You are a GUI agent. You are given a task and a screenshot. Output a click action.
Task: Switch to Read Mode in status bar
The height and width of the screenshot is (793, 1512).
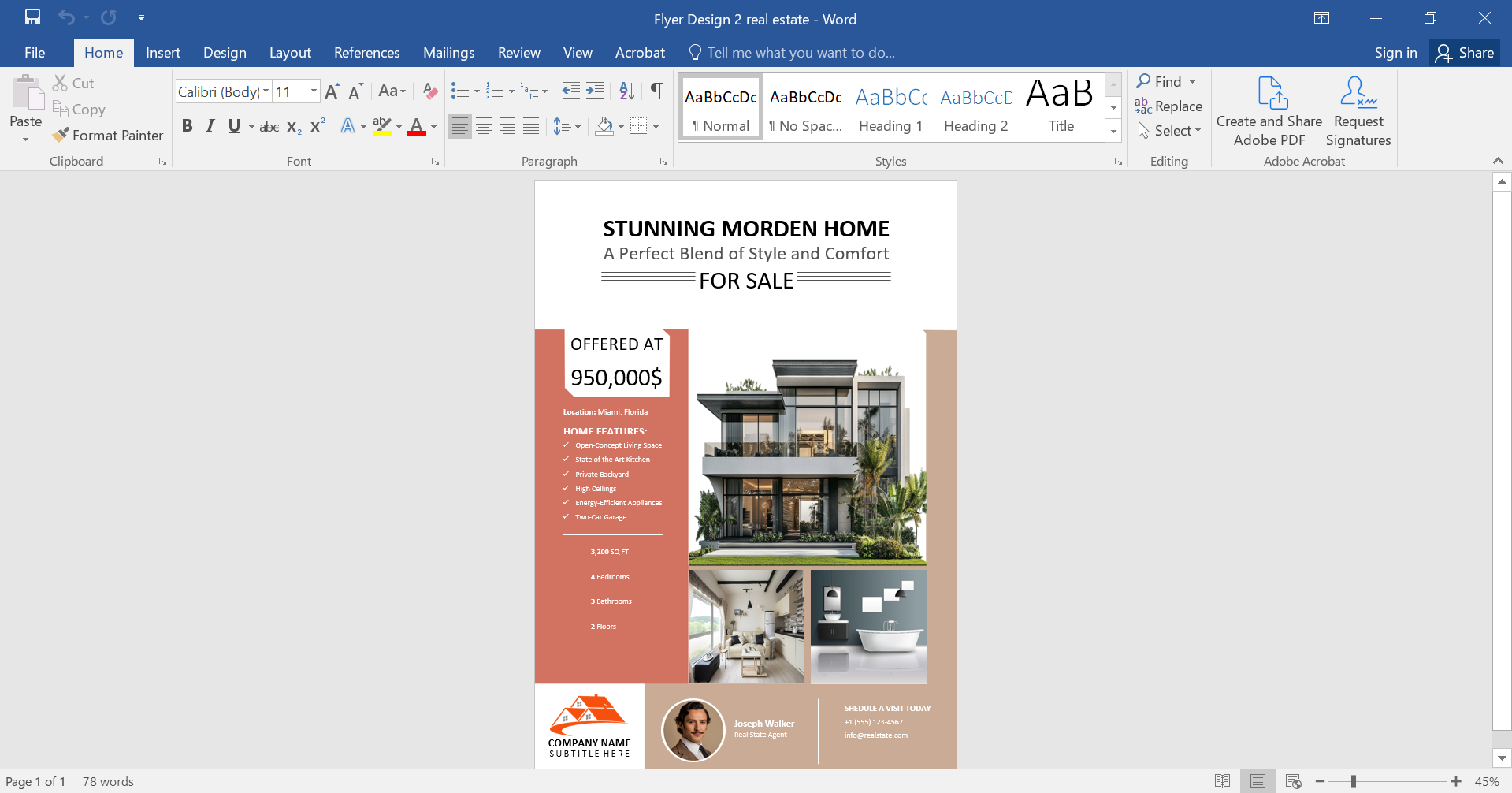(1222, 780)
